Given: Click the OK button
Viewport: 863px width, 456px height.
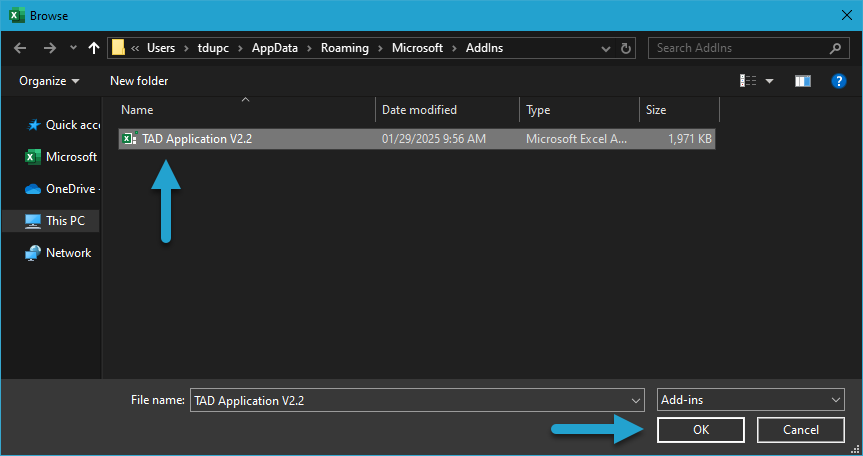Looking at the screenshot, I should pyautogui.click(x=701, y=430).
